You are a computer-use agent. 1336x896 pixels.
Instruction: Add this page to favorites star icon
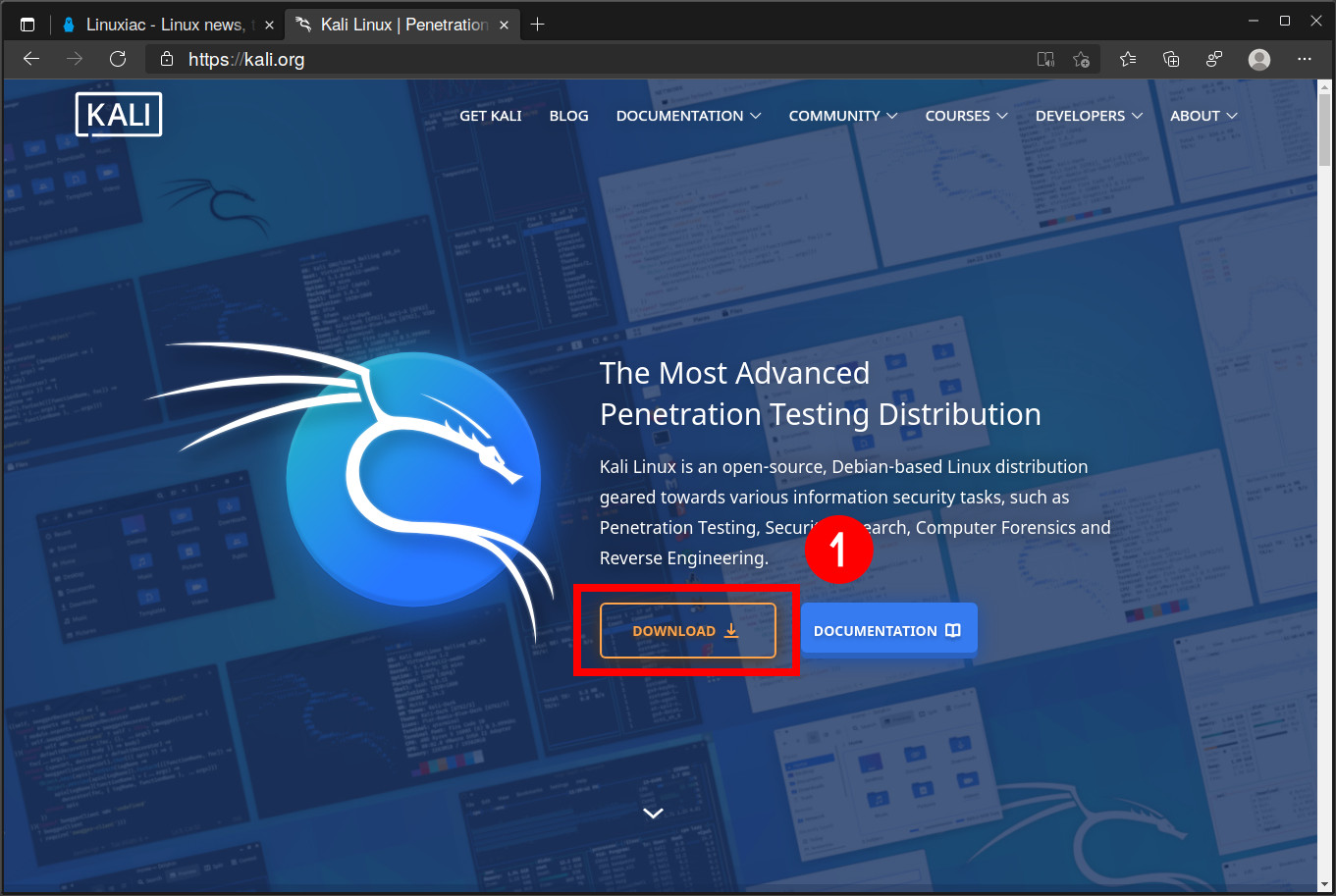click(x=1081, y=60)
